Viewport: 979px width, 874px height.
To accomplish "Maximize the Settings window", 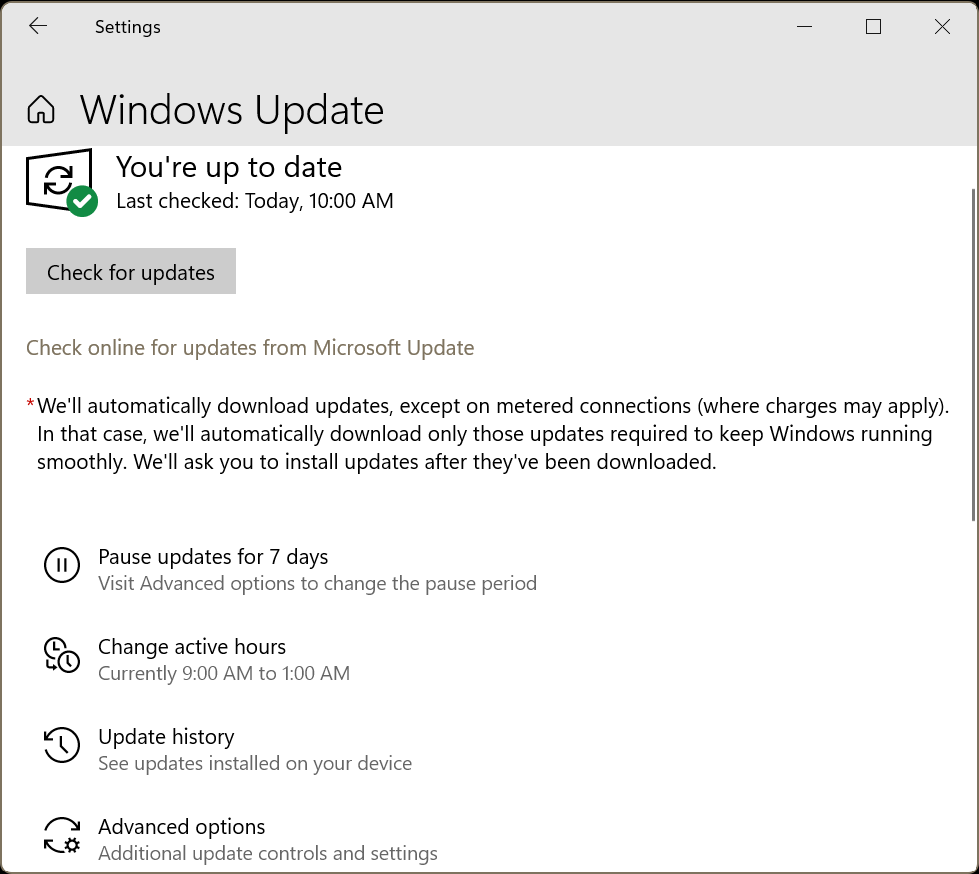I will pos(873,26).
